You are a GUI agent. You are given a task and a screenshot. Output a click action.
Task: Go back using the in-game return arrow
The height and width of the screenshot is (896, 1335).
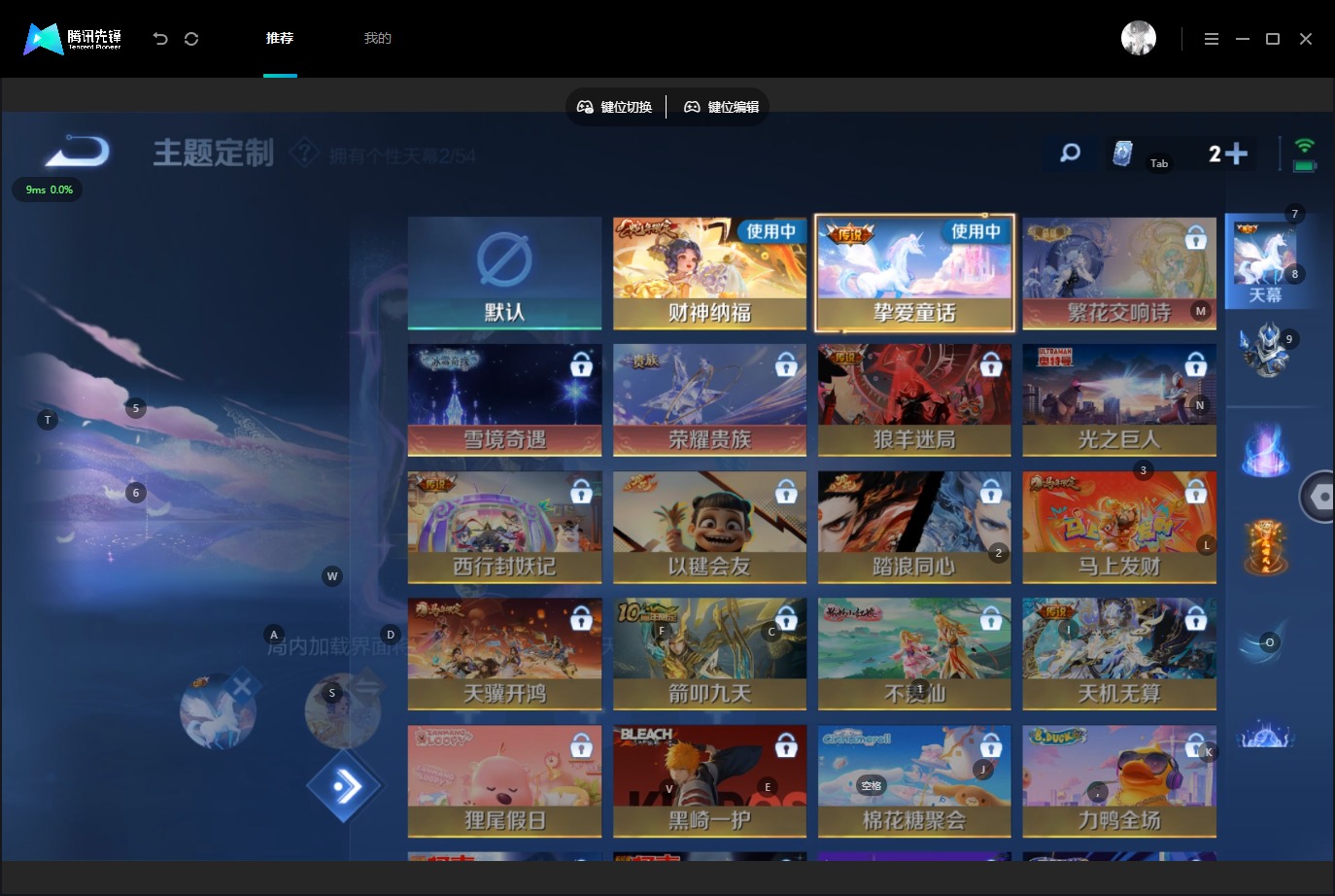78,152
